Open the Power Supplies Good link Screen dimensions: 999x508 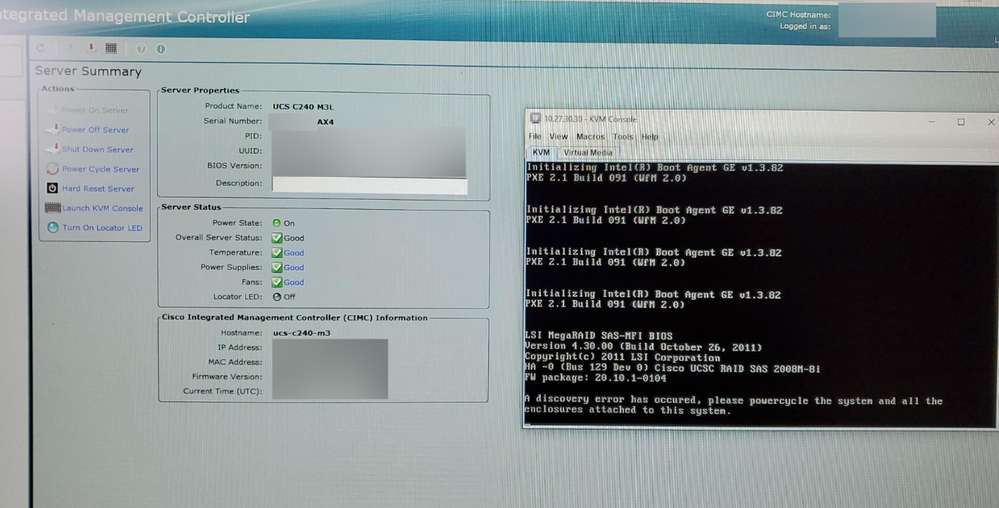coord(294,267)
